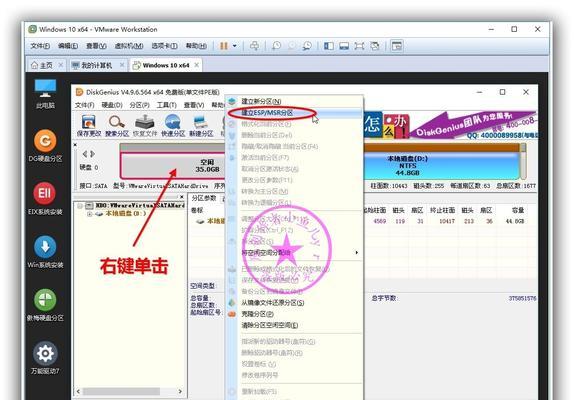Close the Windows 10 x64 tab

[197, 65]
